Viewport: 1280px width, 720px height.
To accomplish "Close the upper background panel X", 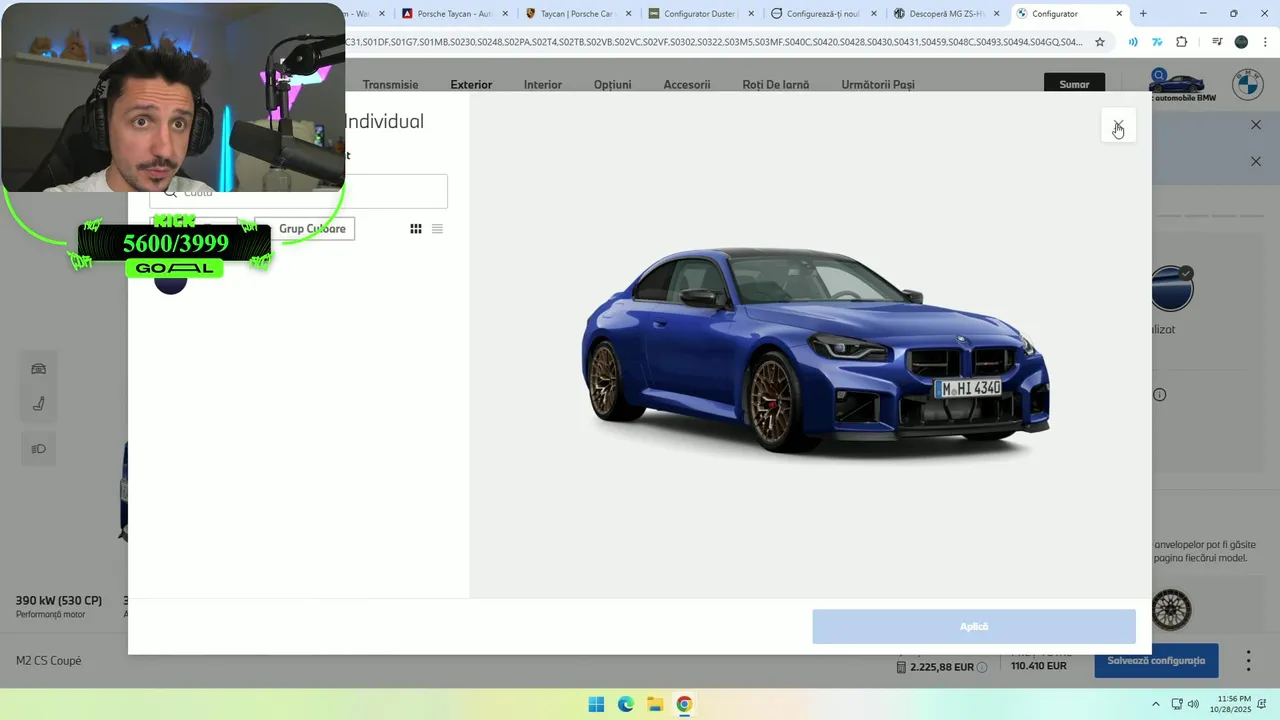I will [1256, 125].
